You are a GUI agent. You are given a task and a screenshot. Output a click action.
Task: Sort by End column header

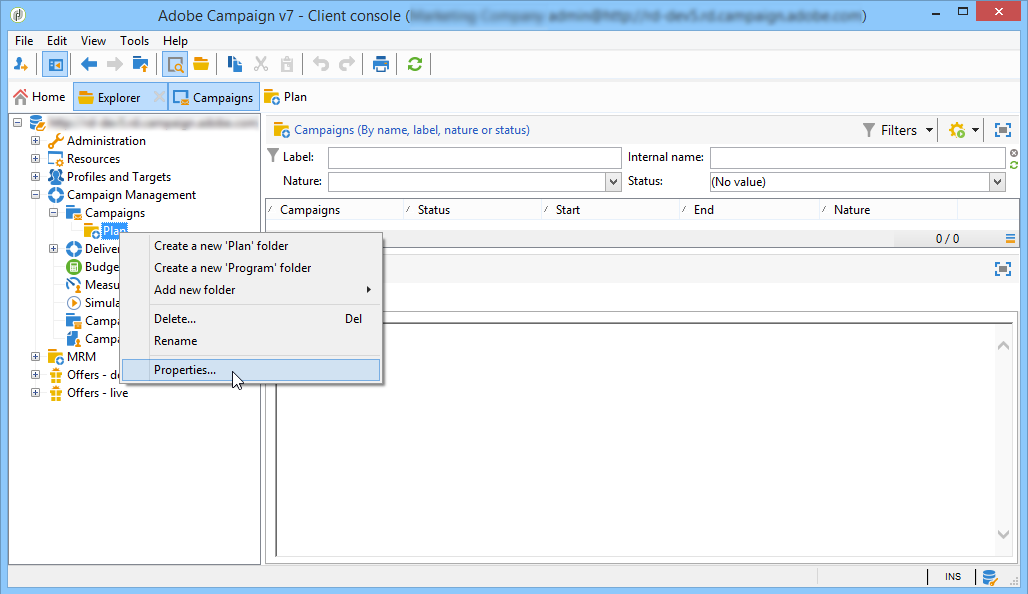(x=749, y=210)
